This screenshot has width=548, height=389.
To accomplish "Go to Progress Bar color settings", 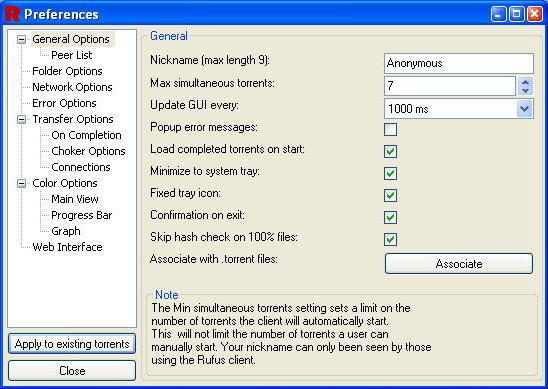I will 81,215.
